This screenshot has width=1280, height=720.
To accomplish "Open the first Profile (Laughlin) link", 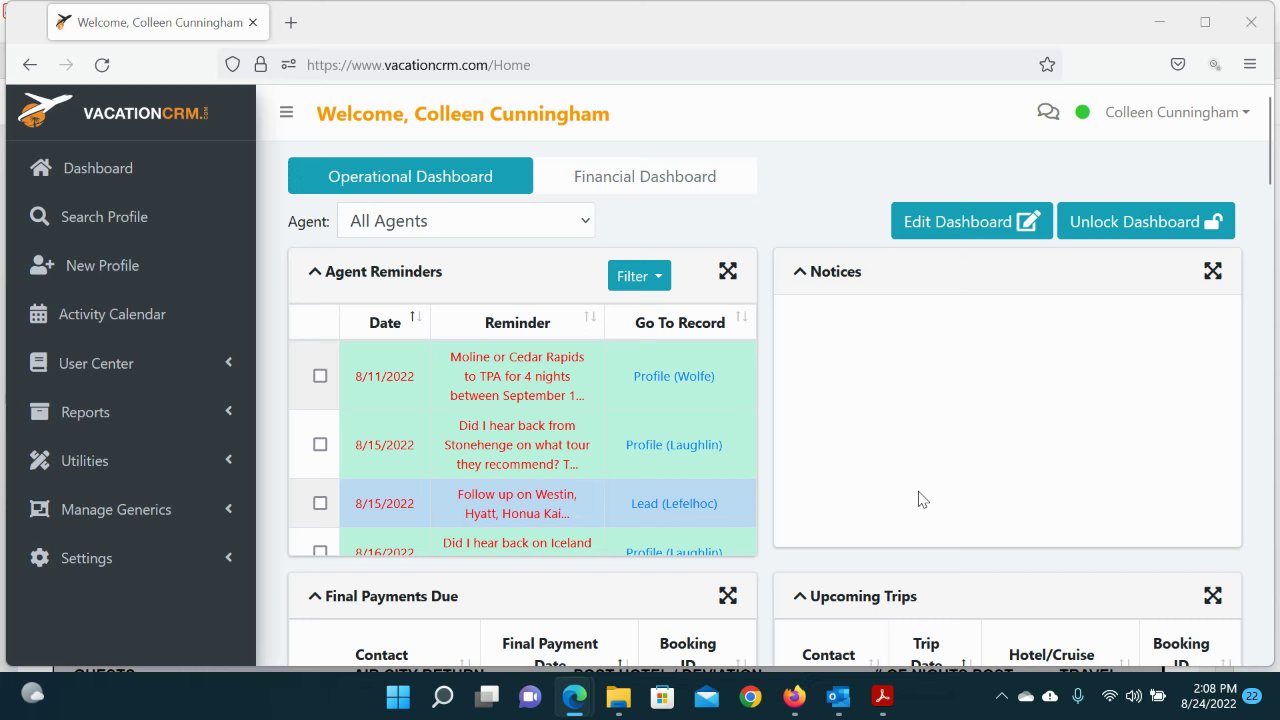I will (674, 444).
